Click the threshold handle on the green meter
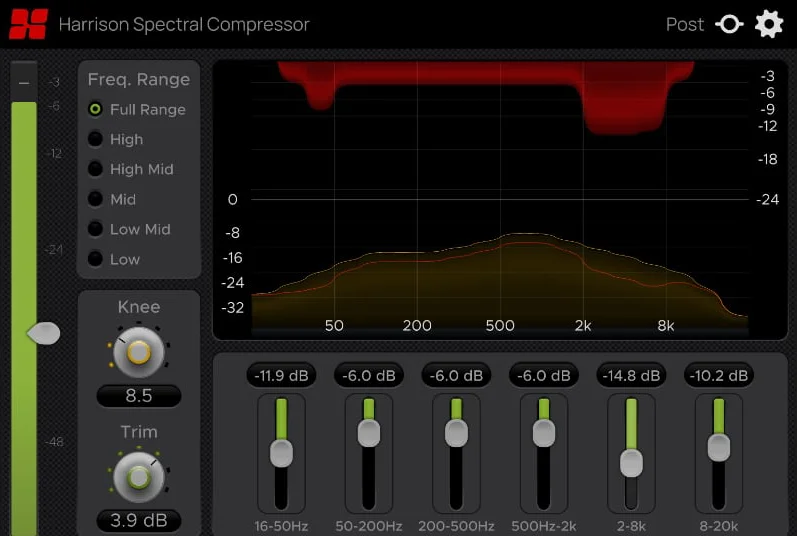797x536 pixels. 44,333
